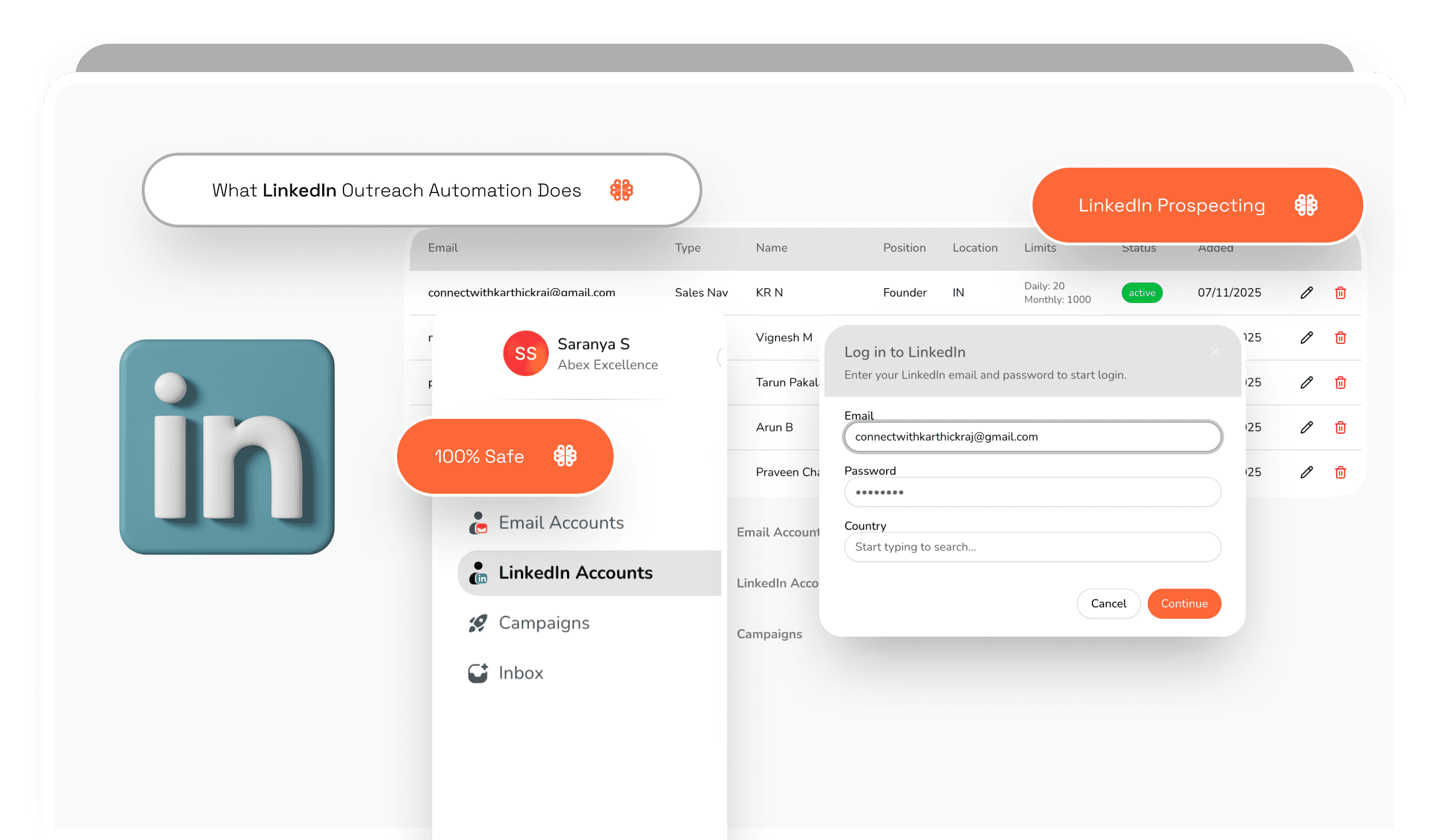The width and height of the screenshot is (1448, 840).
Task: Focus the Password field
Action: pyautogui.click(x=1032, y=492)
